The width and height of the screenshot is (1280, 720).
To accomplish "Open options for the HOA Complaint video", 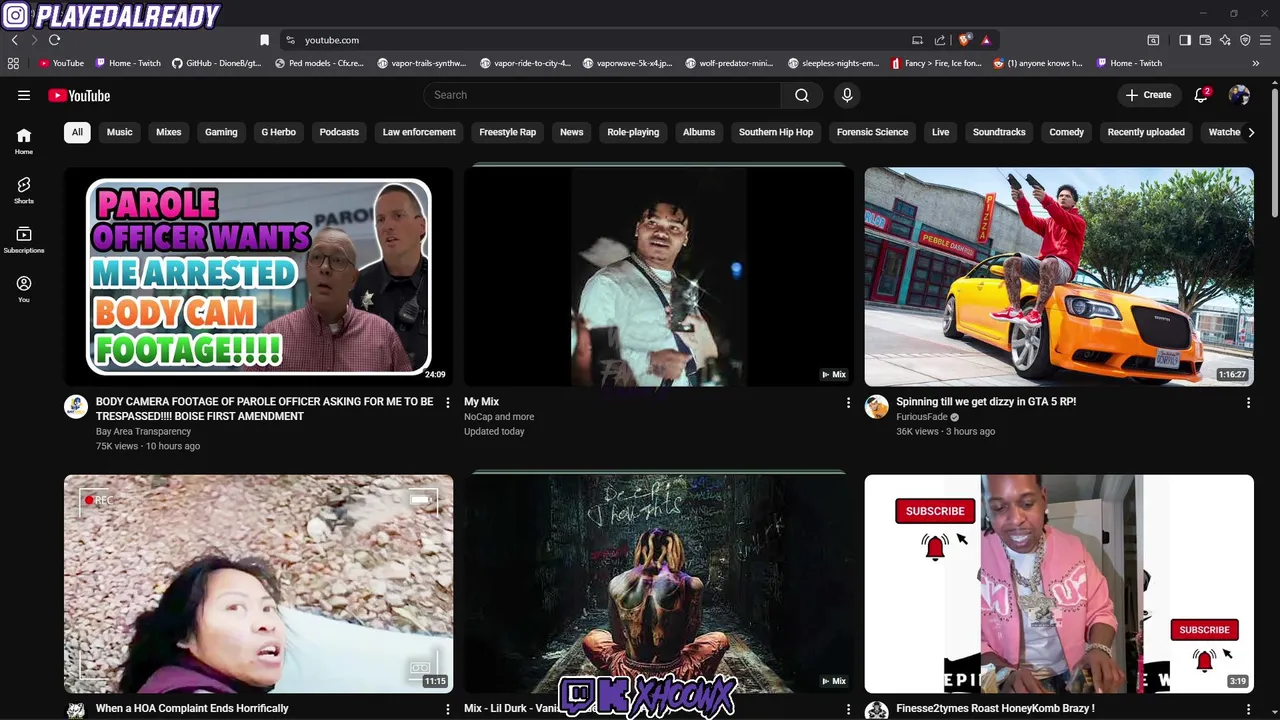I will pos(447,709).
